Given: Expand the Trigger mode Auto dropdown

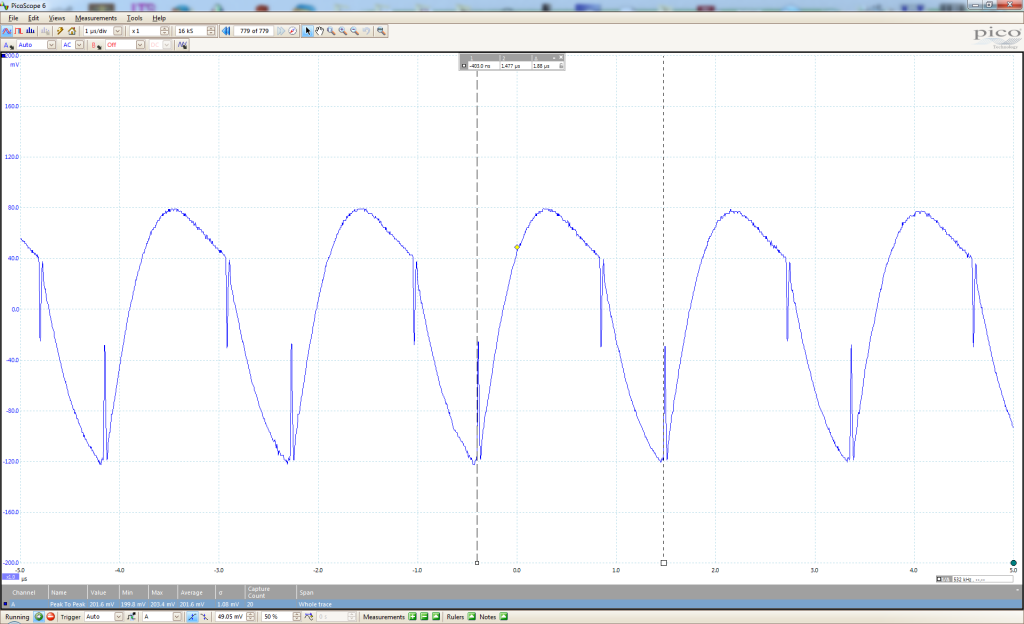Looking at the screenshot, I should point(118,617).
